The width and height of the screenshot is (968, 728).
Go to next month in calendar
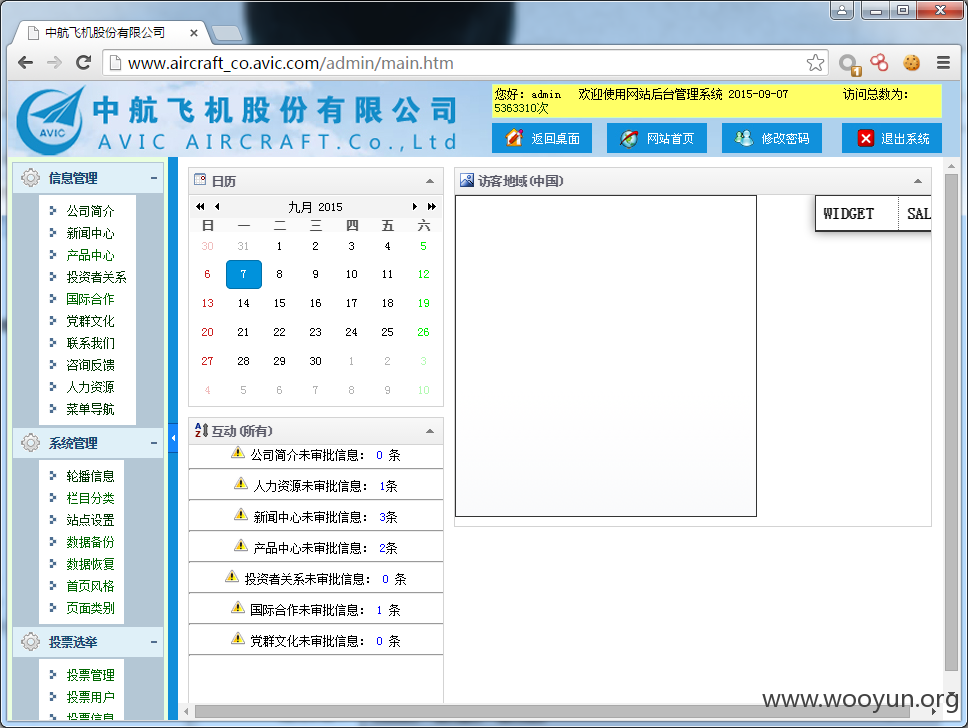pyautogui.click(x=415, y=206)
